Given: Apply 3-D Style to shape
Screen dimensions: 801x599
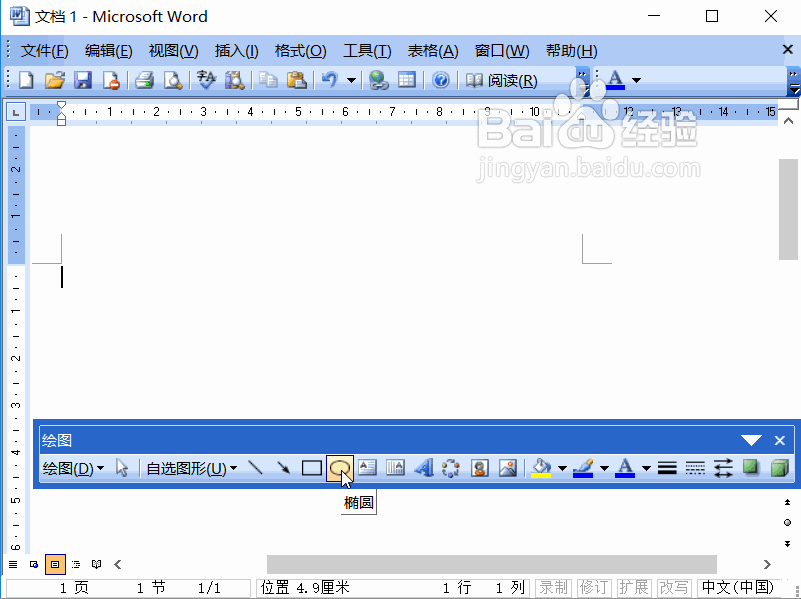Looking at the screenshot, I should pyautogui.click(x=780, y=468).
